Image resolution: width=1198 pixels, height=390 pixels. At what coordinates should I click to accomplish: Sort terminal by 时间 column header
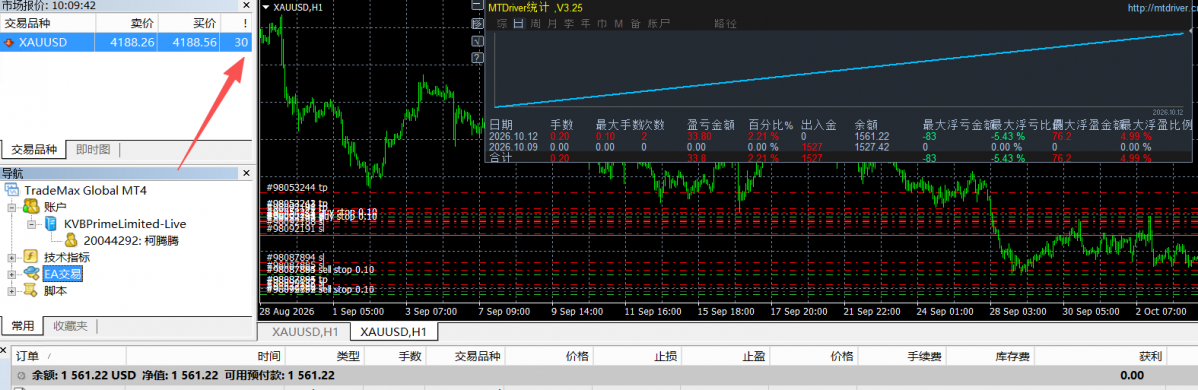(205, 356)
